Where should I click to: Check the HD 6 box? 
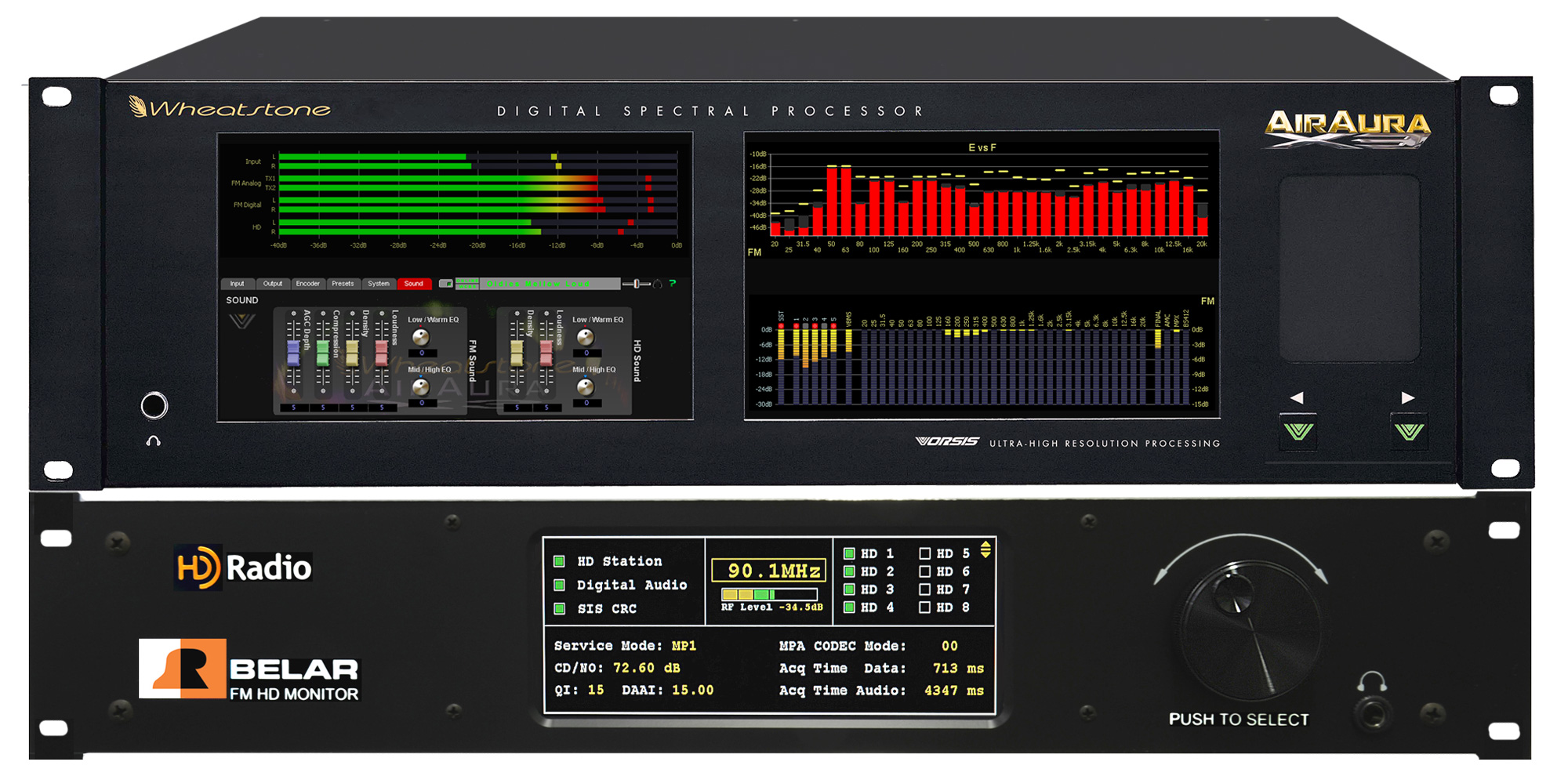coord(925,571)
